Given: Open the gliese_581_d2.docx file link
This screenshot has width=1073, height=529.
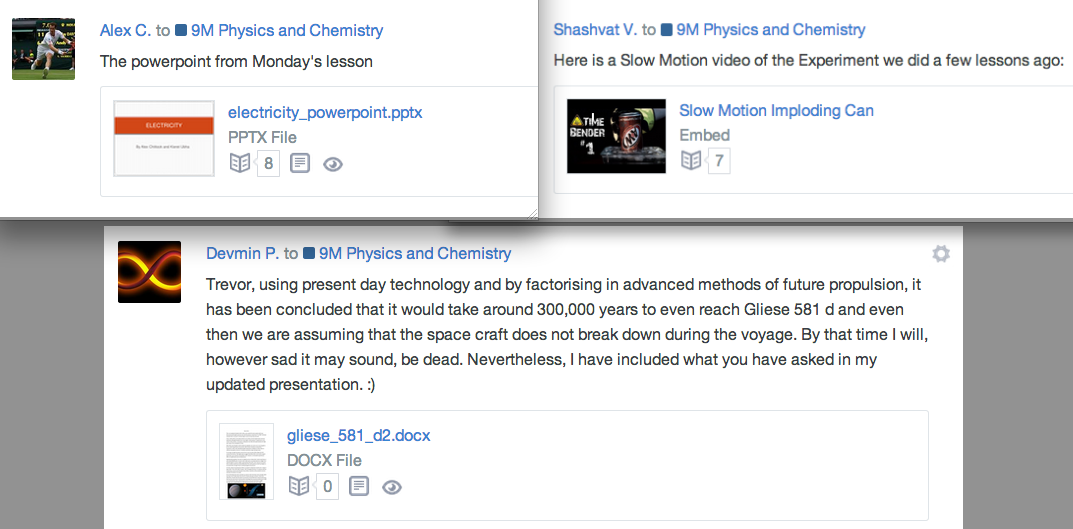Looking at the screenshot, I should coord(358,435).
